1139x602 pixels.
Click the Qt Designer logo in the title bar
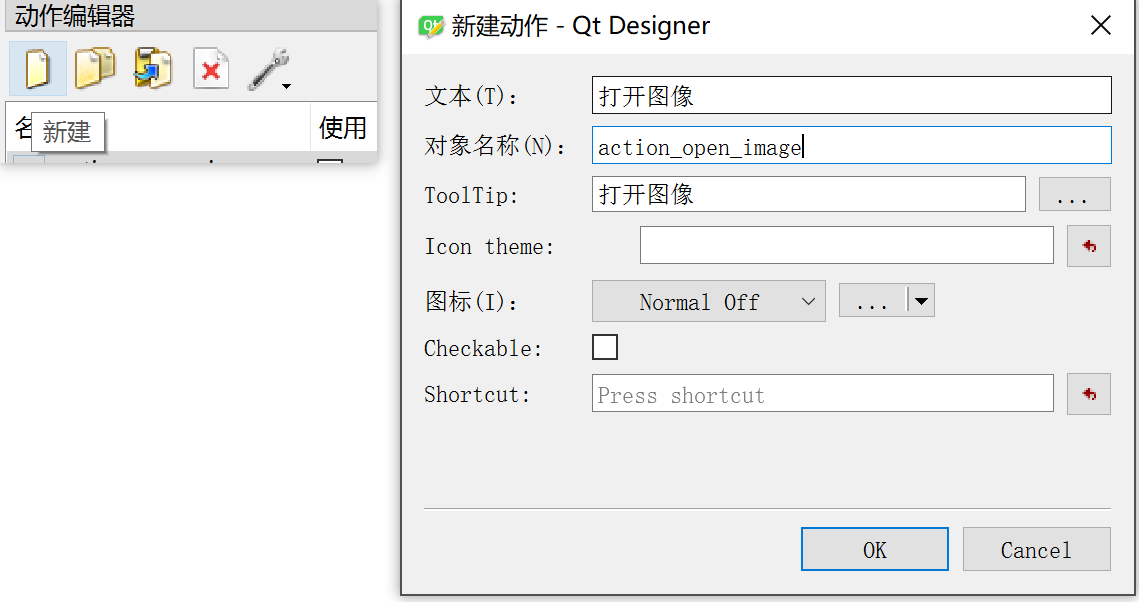point(431,26)
